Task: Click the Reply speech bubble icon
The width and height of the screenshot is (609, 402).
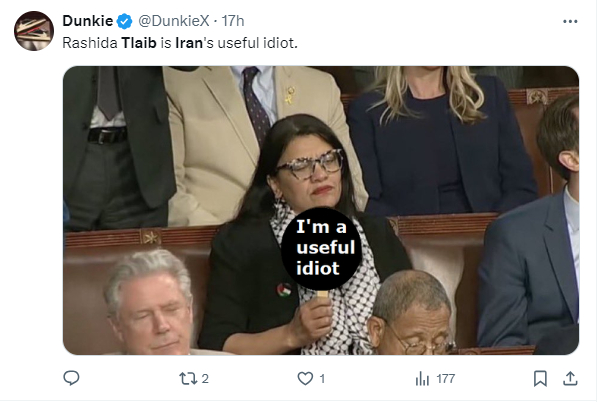Action: (x=71, y=379)
